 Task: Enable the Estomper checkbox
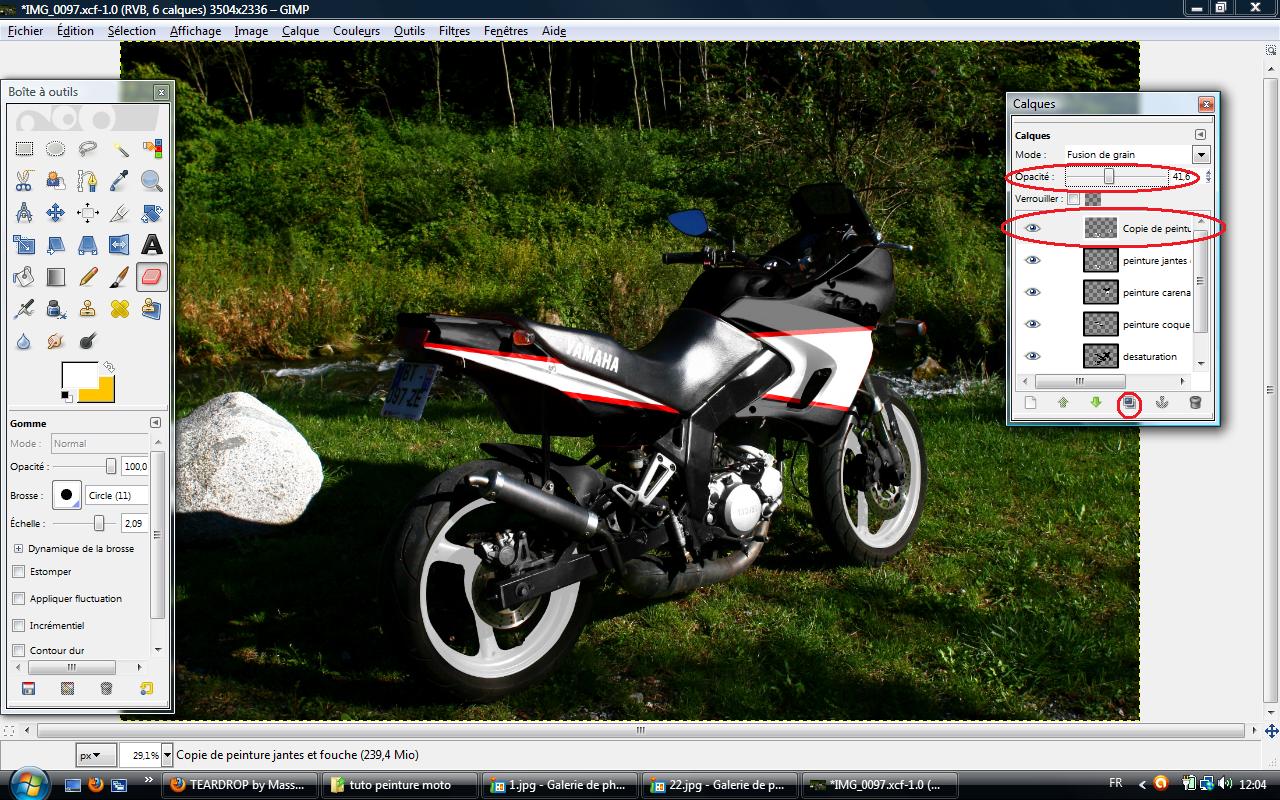[x=18, y=571]
